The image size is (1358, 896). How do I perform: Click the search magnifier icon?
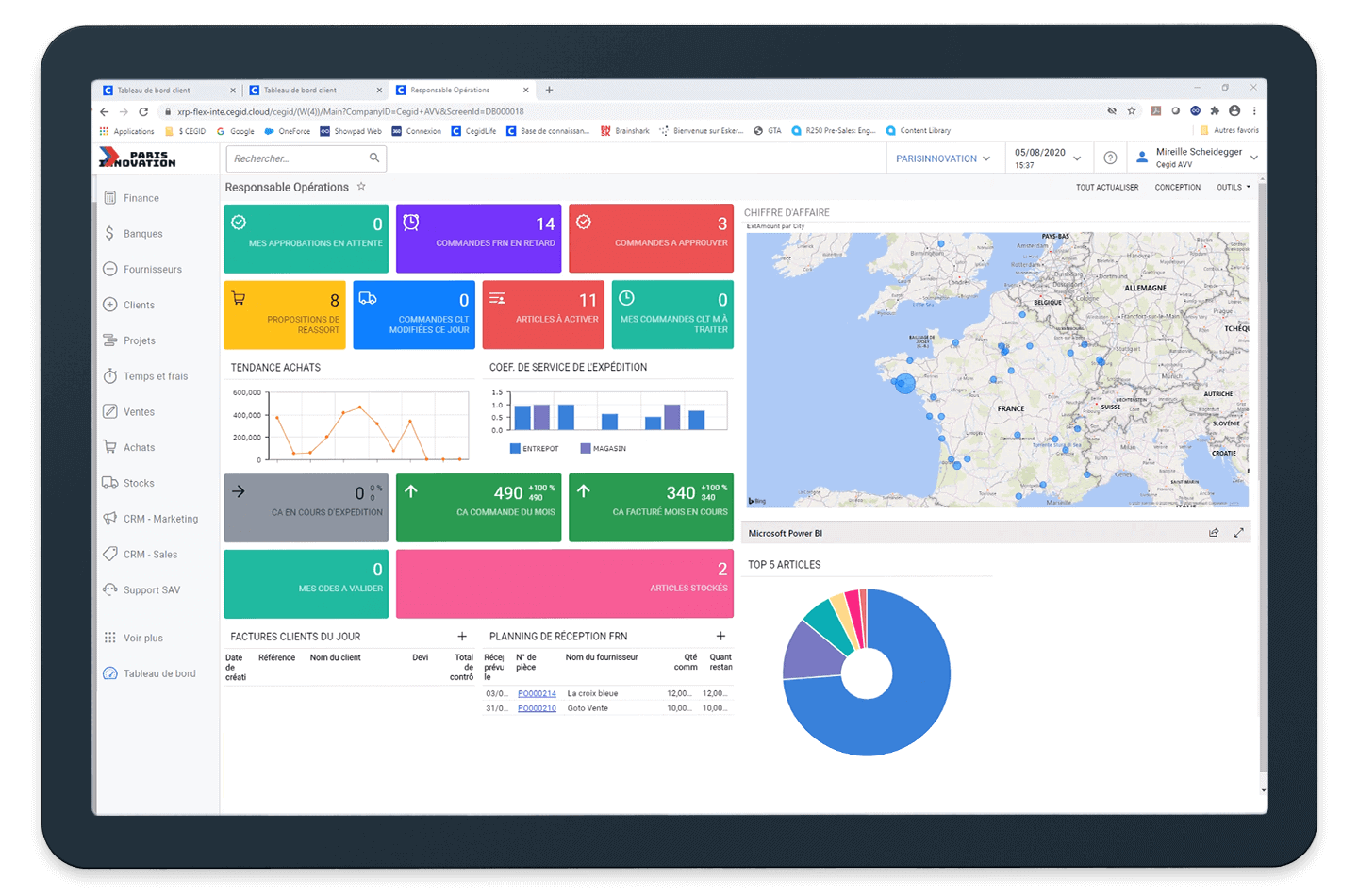point(374,158)
